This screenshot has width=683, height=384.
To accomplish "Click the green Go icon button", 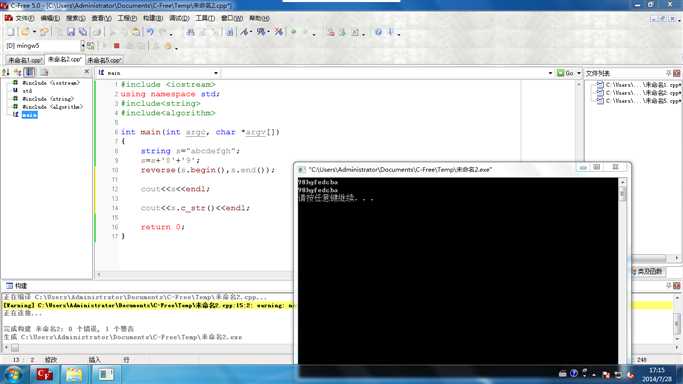I will pyautogui.click(x=565, y=73).
